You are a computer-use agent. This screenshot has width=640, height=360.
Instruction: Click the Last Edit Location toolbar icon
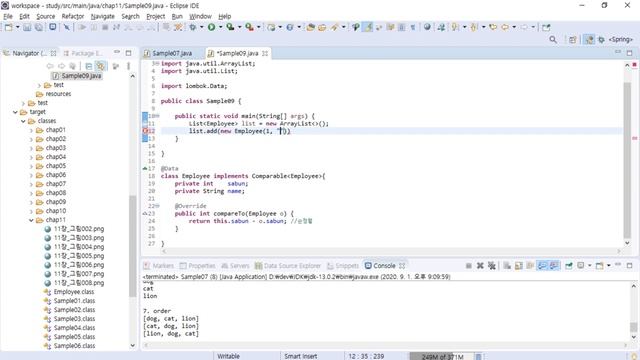493,27
